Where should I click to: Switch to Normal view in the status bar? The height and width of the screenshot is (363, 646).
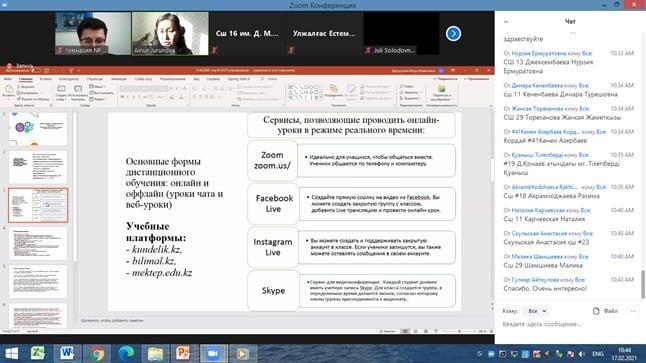click(x=405, y=331)
